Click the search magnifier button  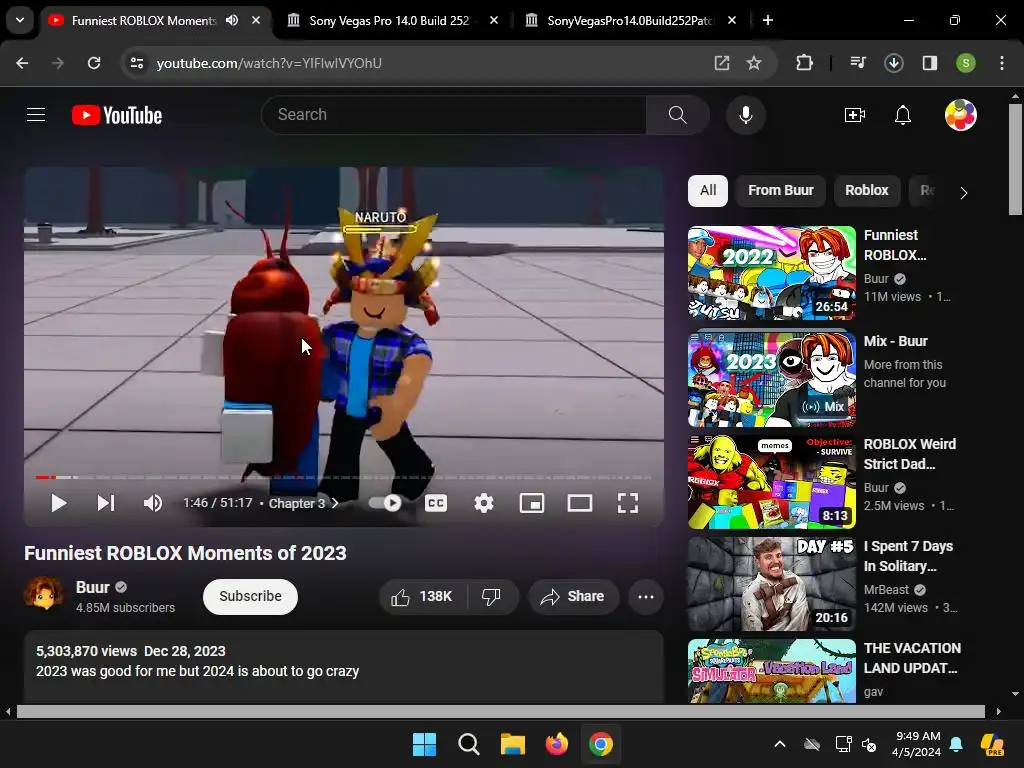click(677, 115)
